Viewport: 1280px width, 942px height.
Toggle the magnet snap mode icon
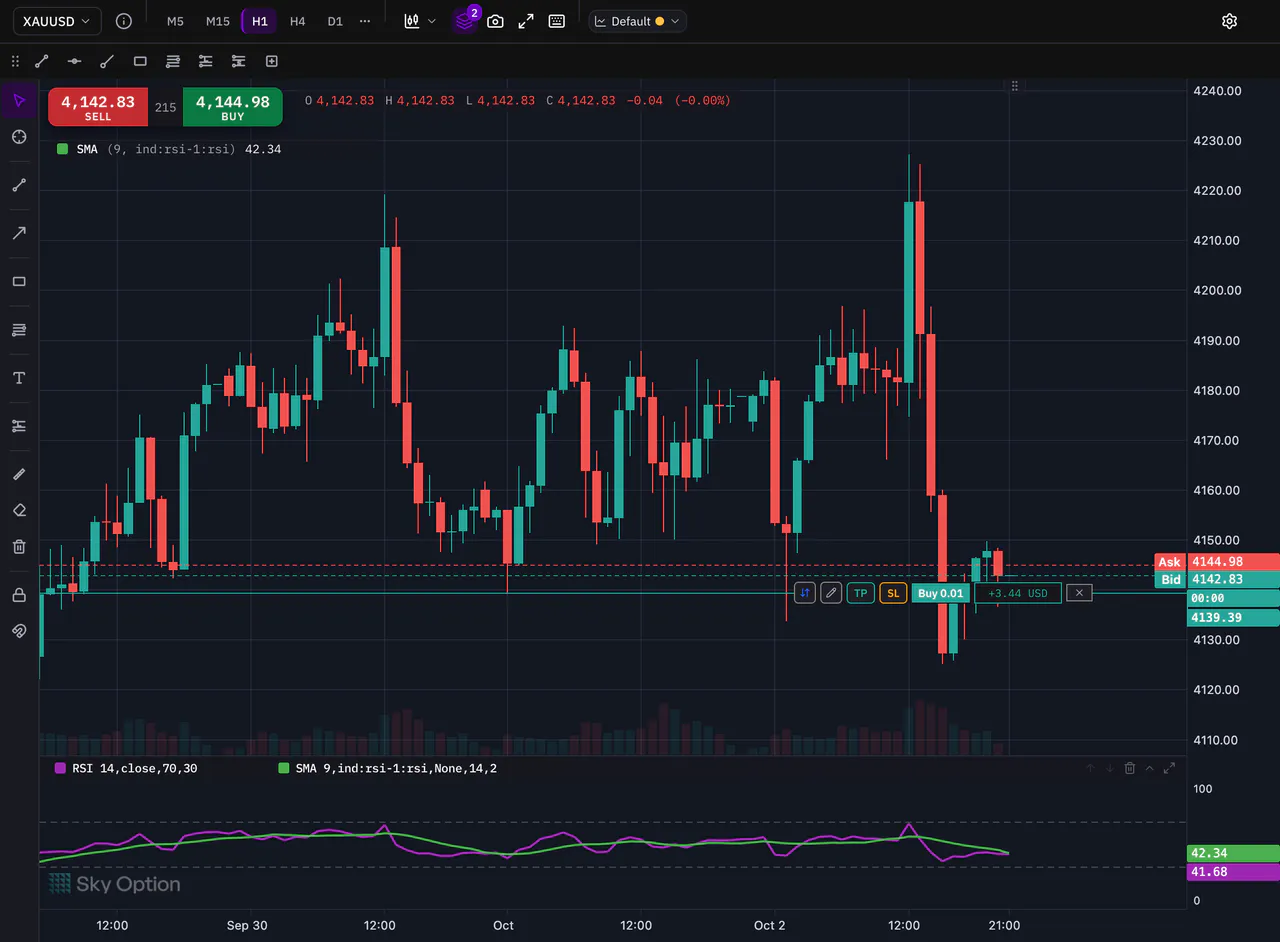pyautogui.click(x=19, y=631)
